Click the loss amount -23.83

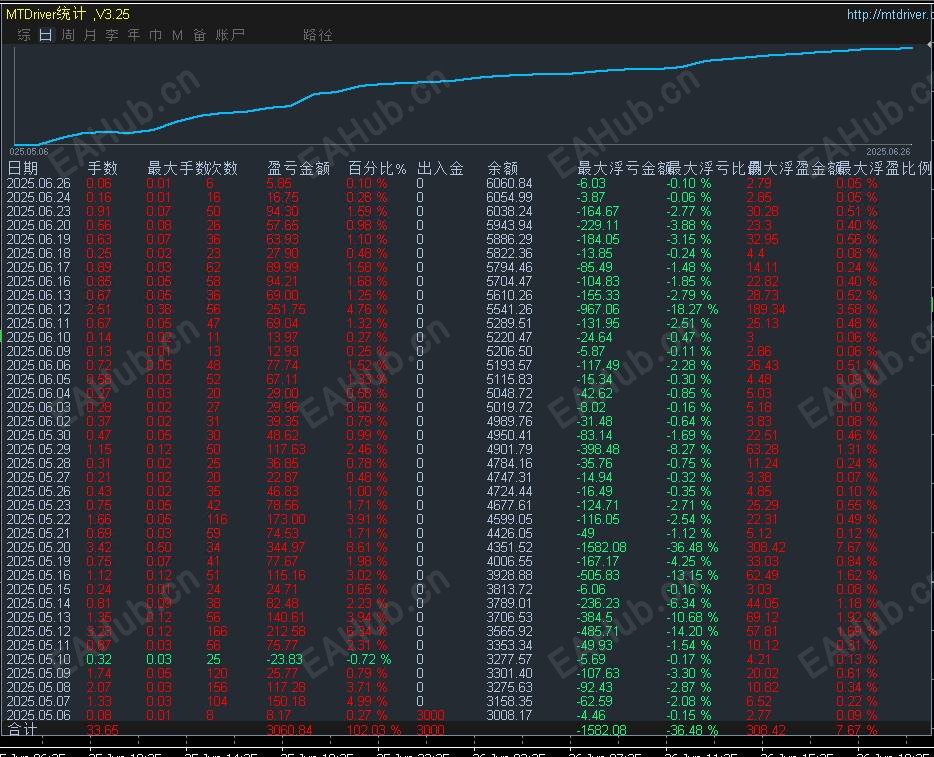285,659
